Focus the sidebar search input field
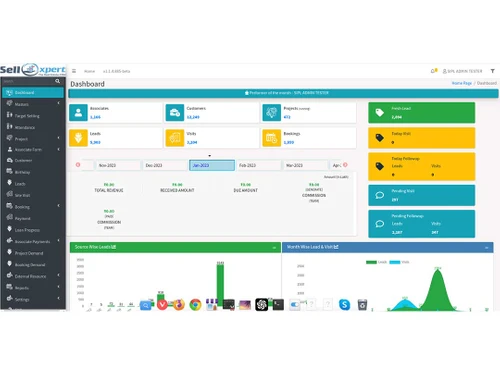 28,81
